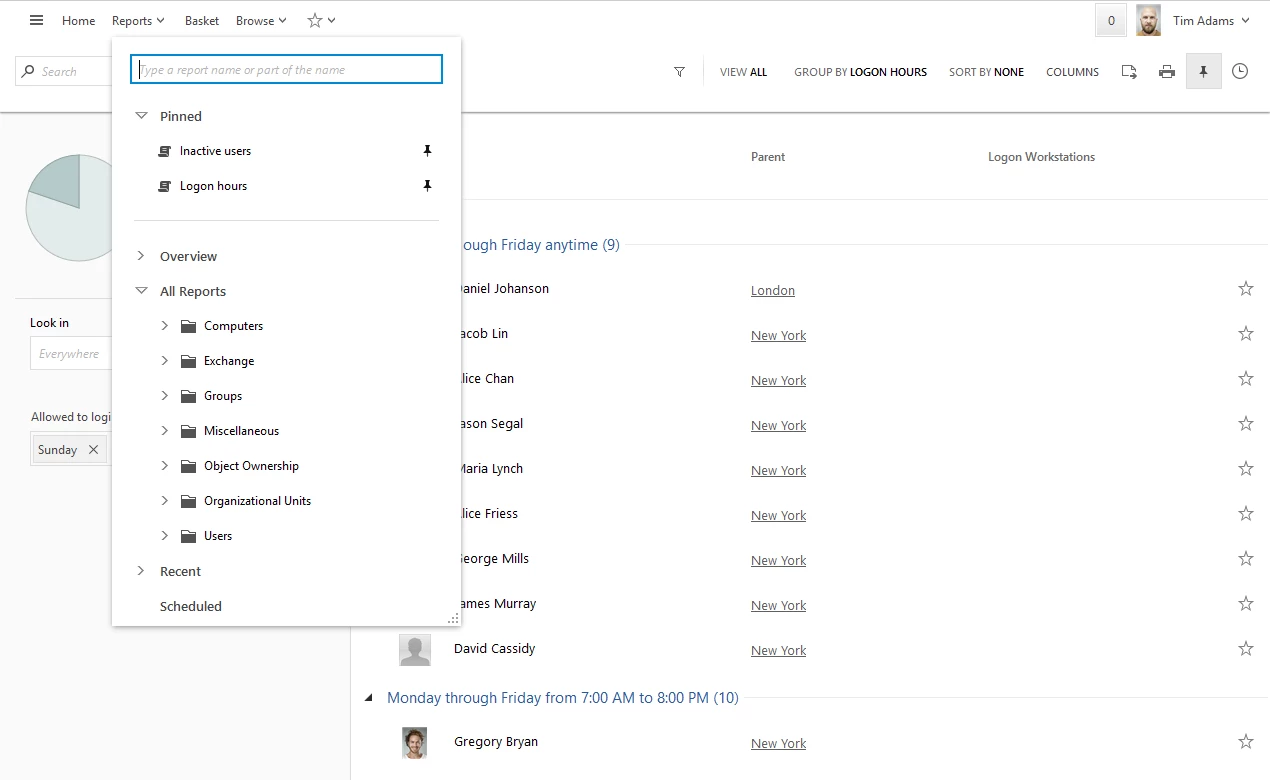Star Jacob Lin as favorite

coord(1246,334)
